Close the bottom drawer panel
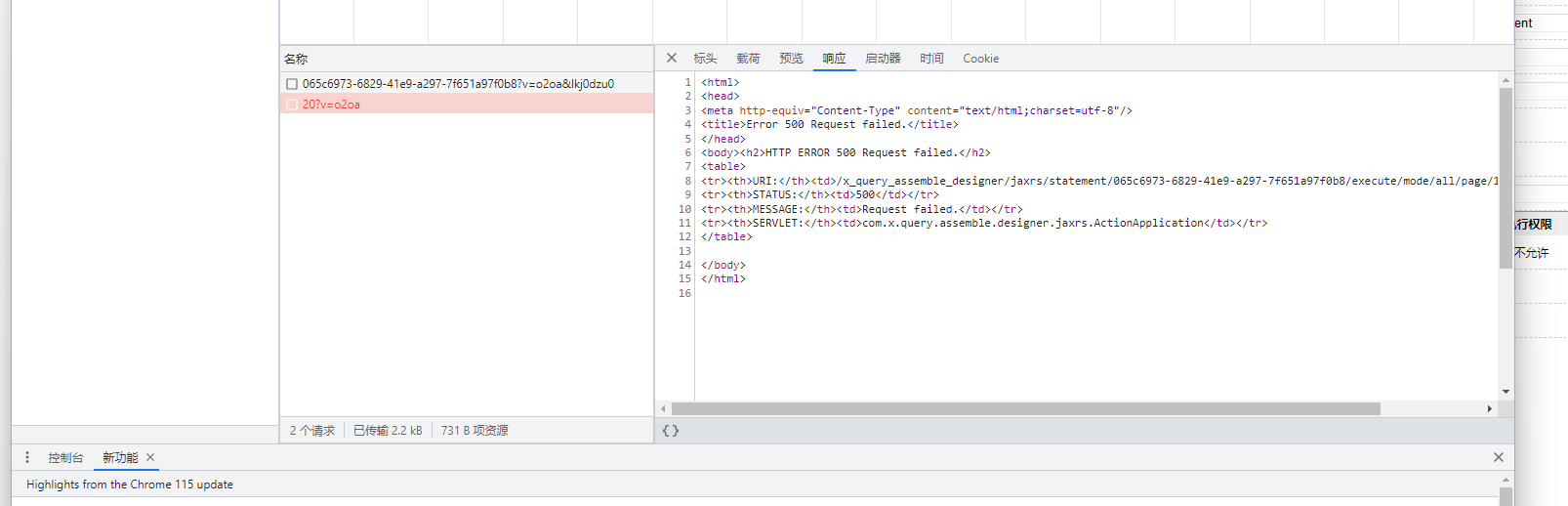Viewport: 1568px width, 506px height. point(1498,457)
